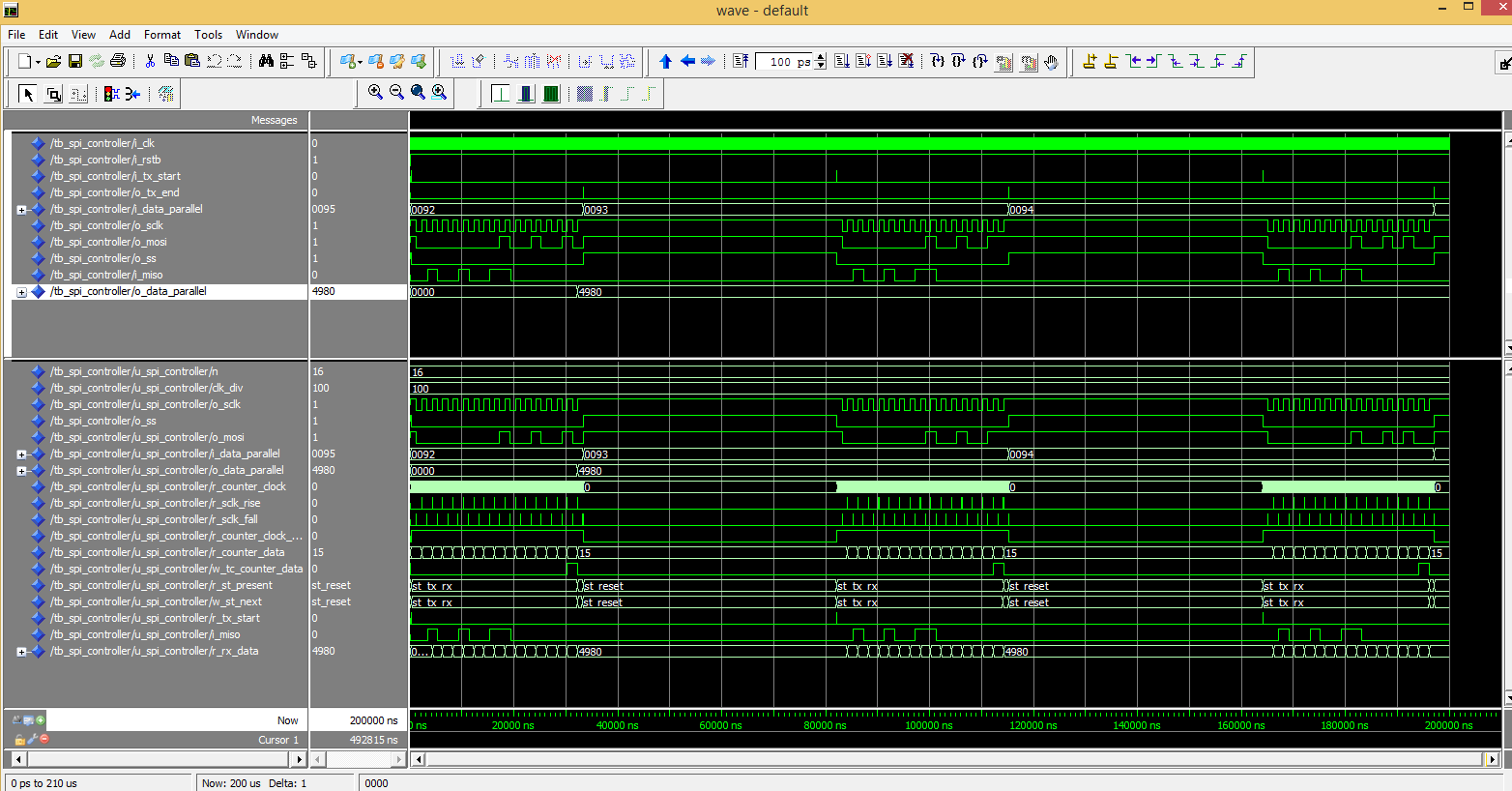Open the Format menu
Viewport: 1512px width, 791px height.
tap(162, 34)
